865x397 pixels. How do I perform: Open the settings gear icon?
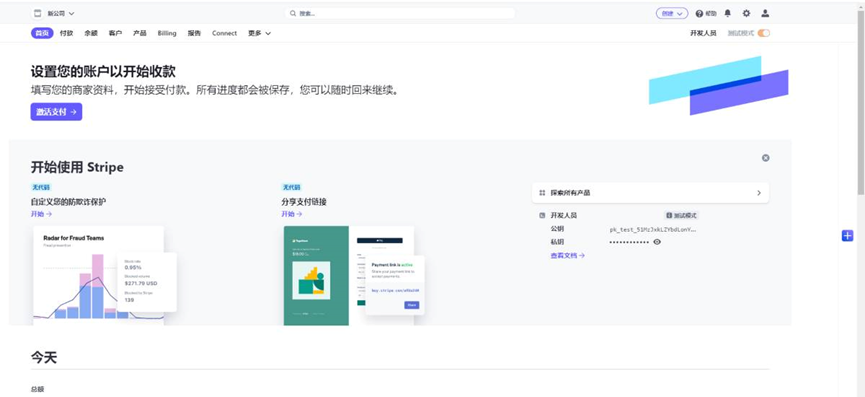coord(746,13)
